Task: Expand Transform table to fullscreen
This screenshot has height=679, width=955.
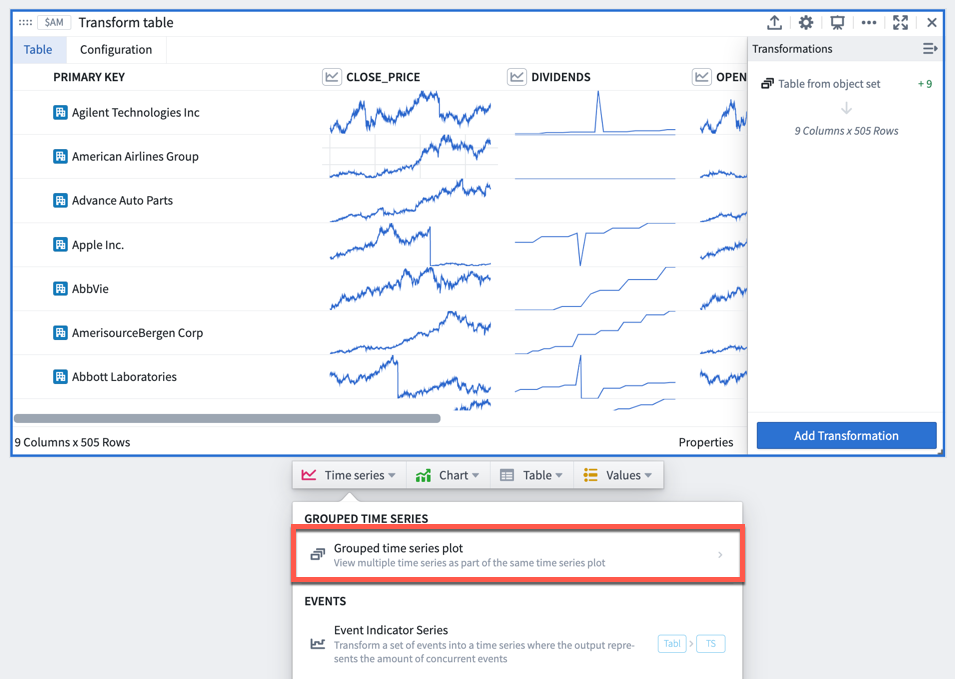Action: tap(900, 23)
